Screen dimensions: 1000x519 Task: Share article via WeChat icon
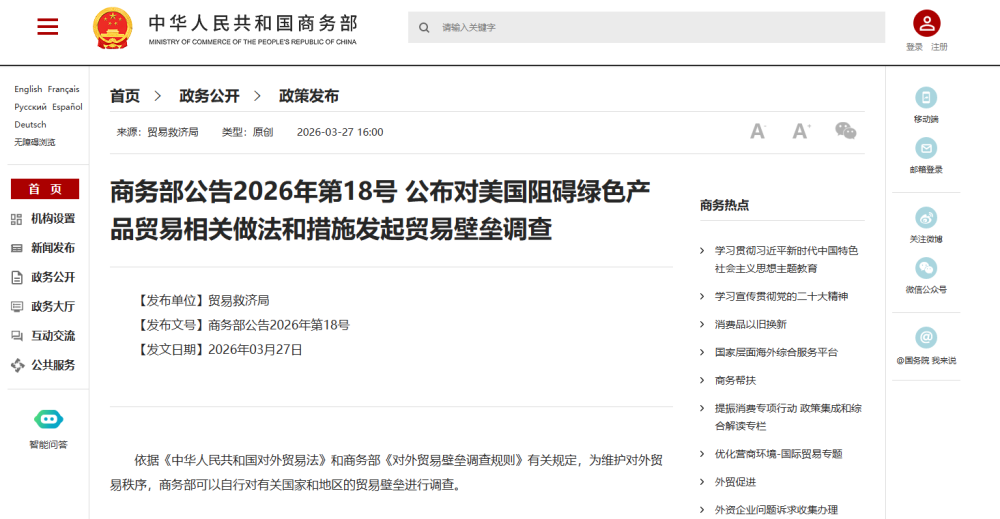[x=846, y=131]
